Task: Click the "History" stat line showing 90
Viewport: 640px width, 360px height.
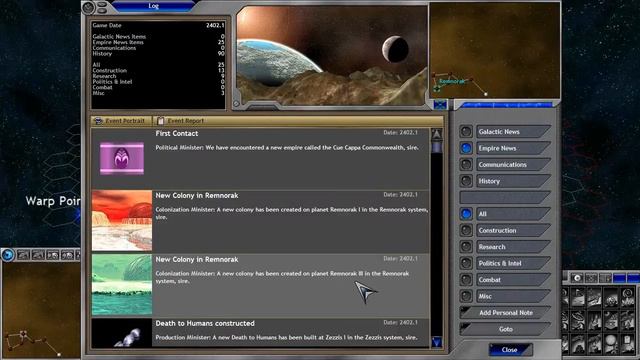Action: click(x=158, y=53)
